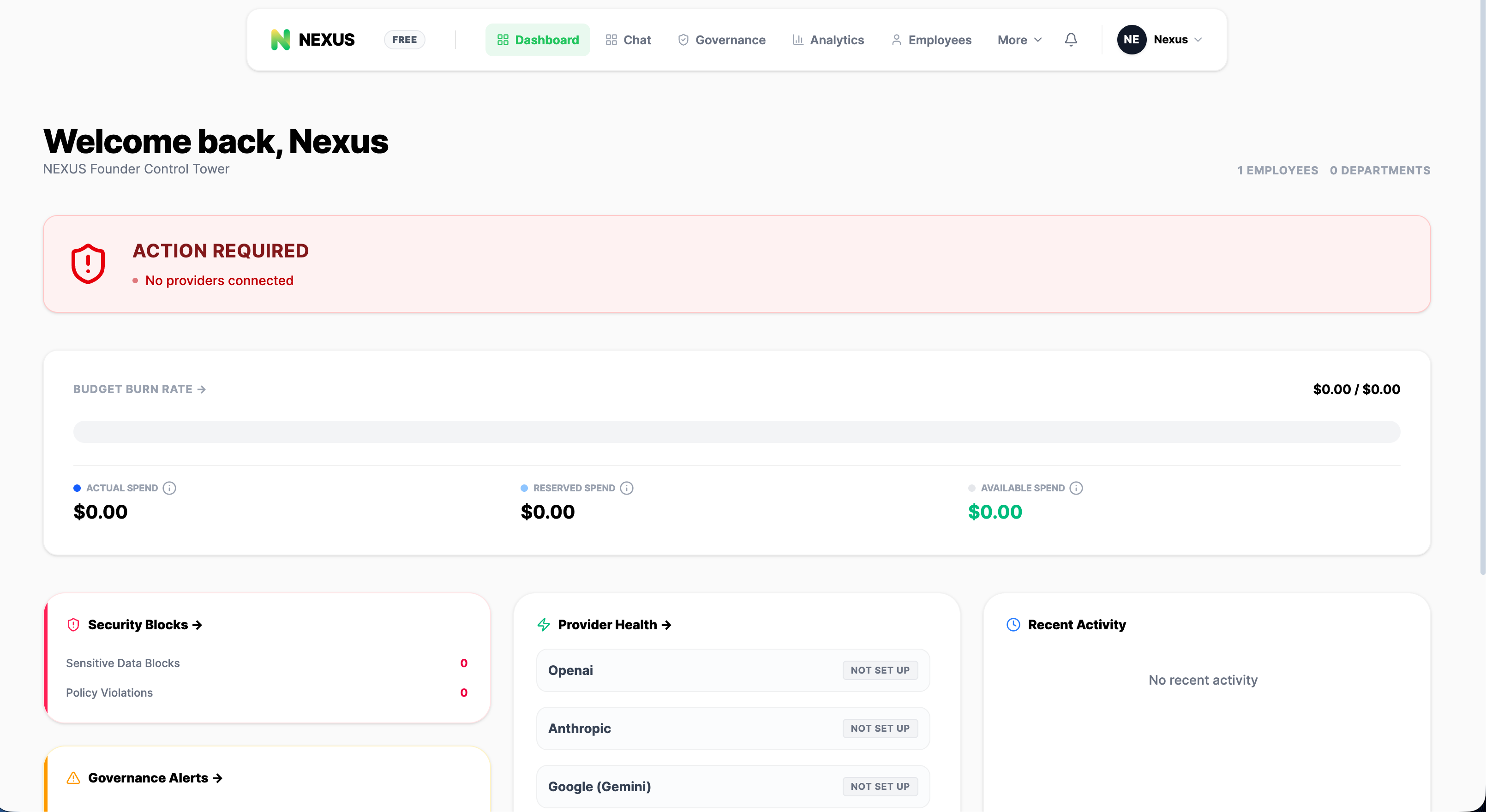This screenshot has width=1486, height=812.
Task: Click the green NEXUS N logo icon
Action: point(281,40)
